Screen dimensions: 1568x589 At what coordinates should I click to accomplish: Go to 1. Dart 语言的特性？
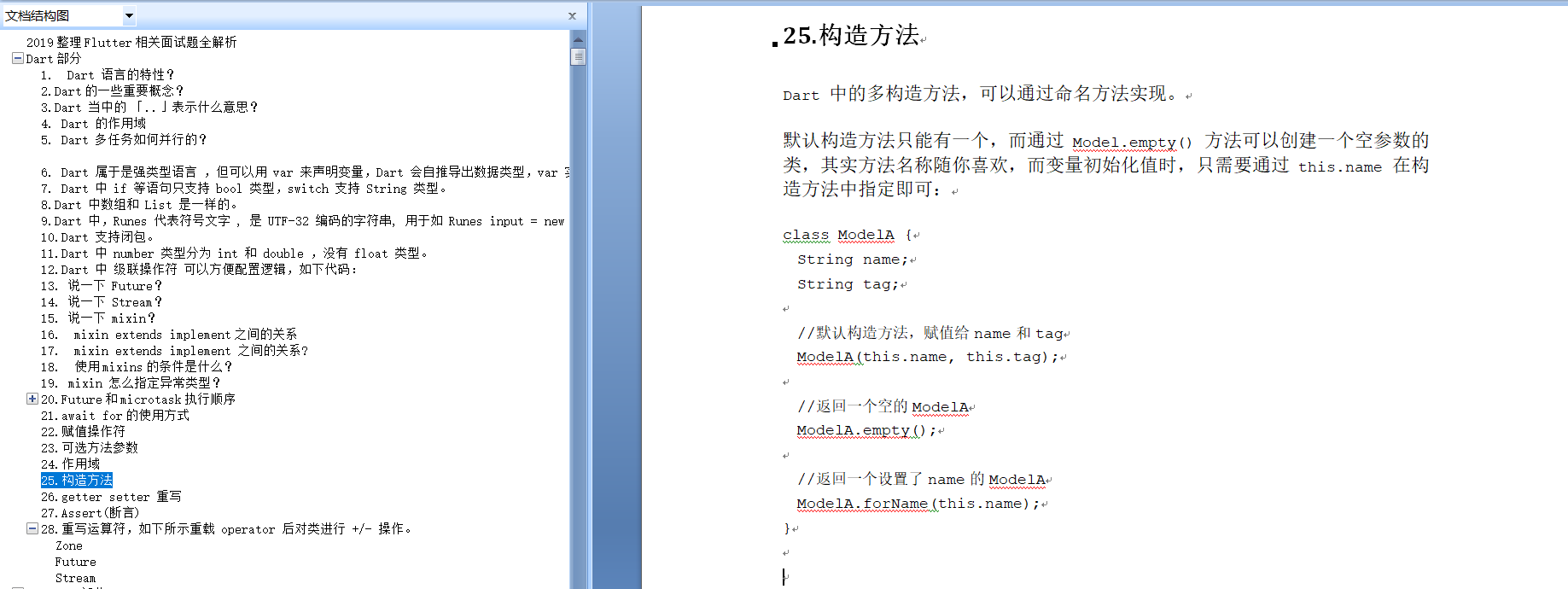pos(108,74)
